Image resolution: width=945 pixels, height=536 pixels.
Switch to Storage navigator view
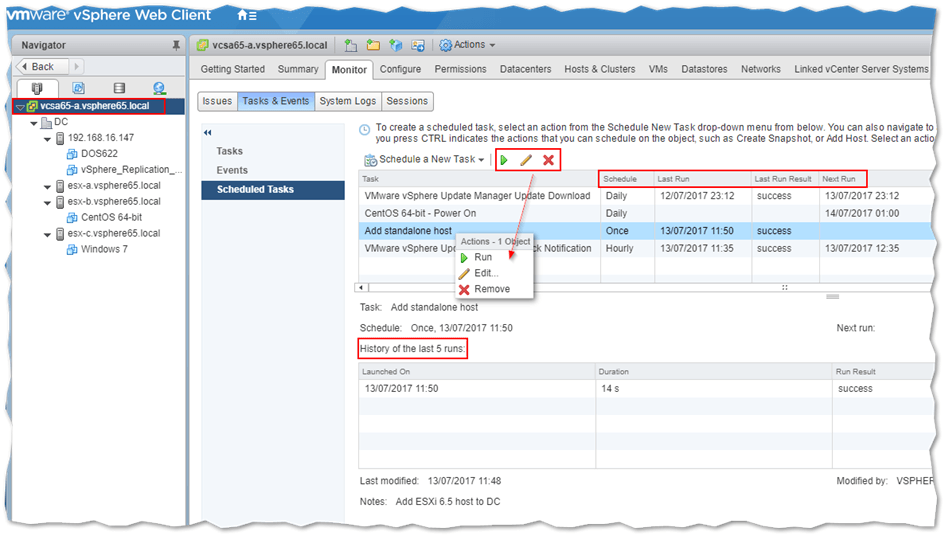tap(119, 88)
